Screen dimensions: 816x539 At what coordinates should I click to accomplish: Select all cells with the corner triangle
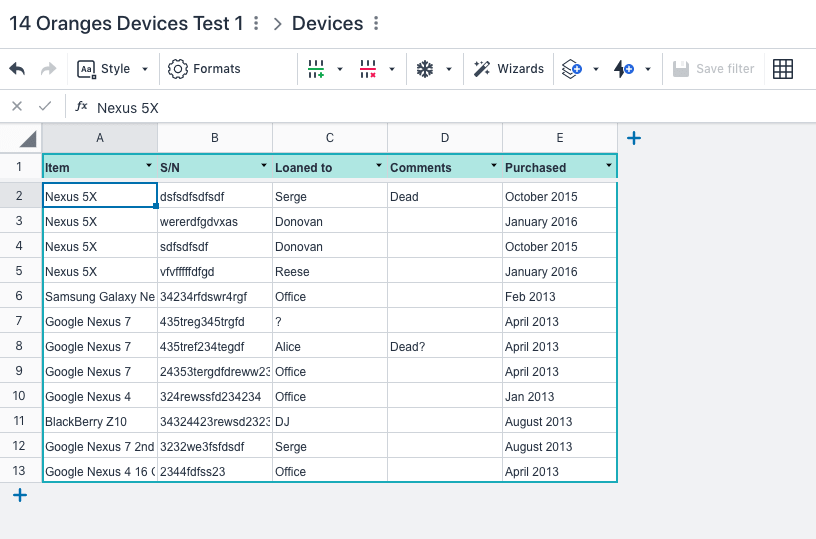27,139
